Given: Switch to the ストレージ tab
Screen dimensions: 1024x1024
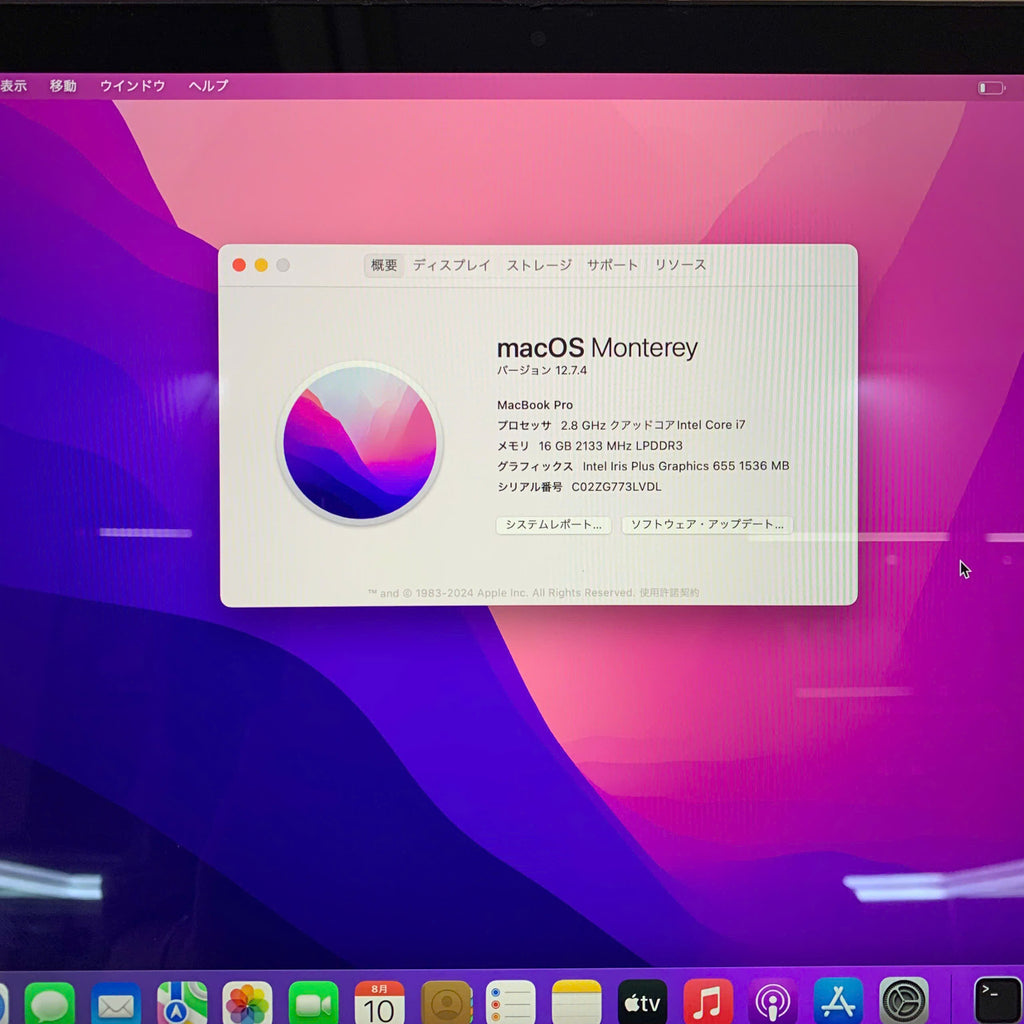Looking at the screenshot, I should click(539, 265).
